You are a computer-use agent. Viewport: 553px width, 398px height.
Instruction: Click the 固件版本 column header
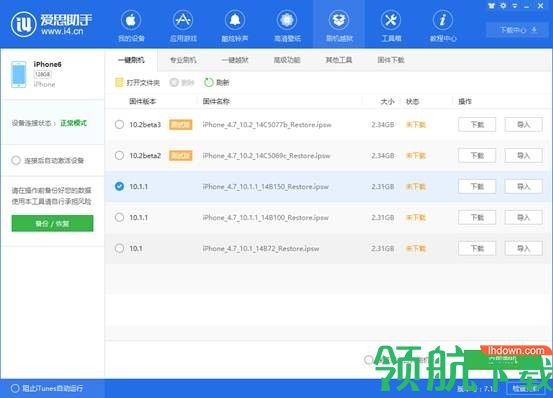coord(142,102)
